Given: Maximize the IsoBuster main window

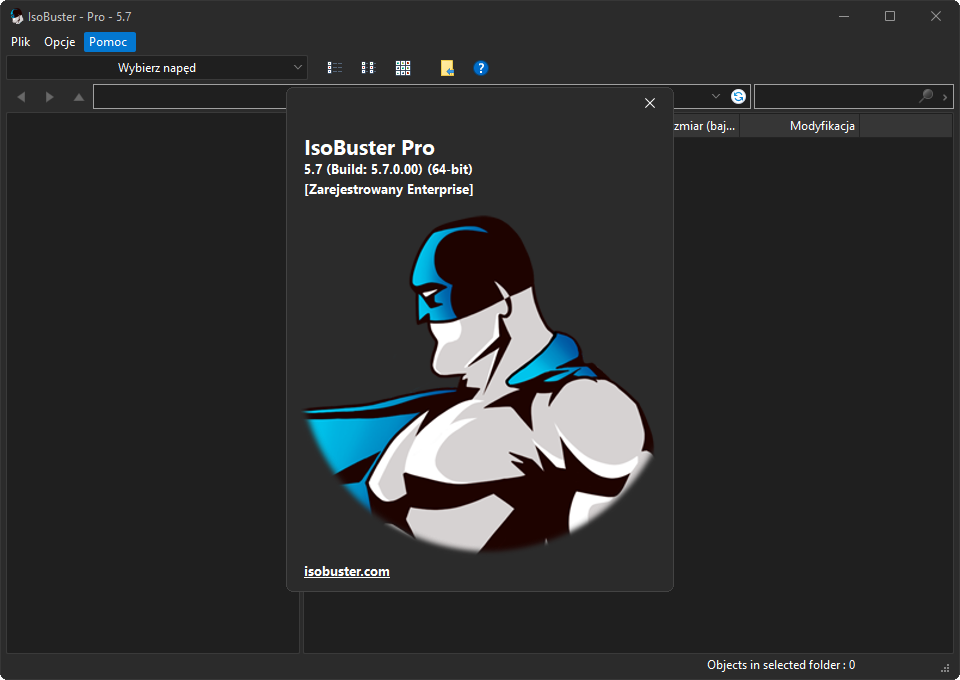Looking at the screenshot, I should click(x=890, y=17).
